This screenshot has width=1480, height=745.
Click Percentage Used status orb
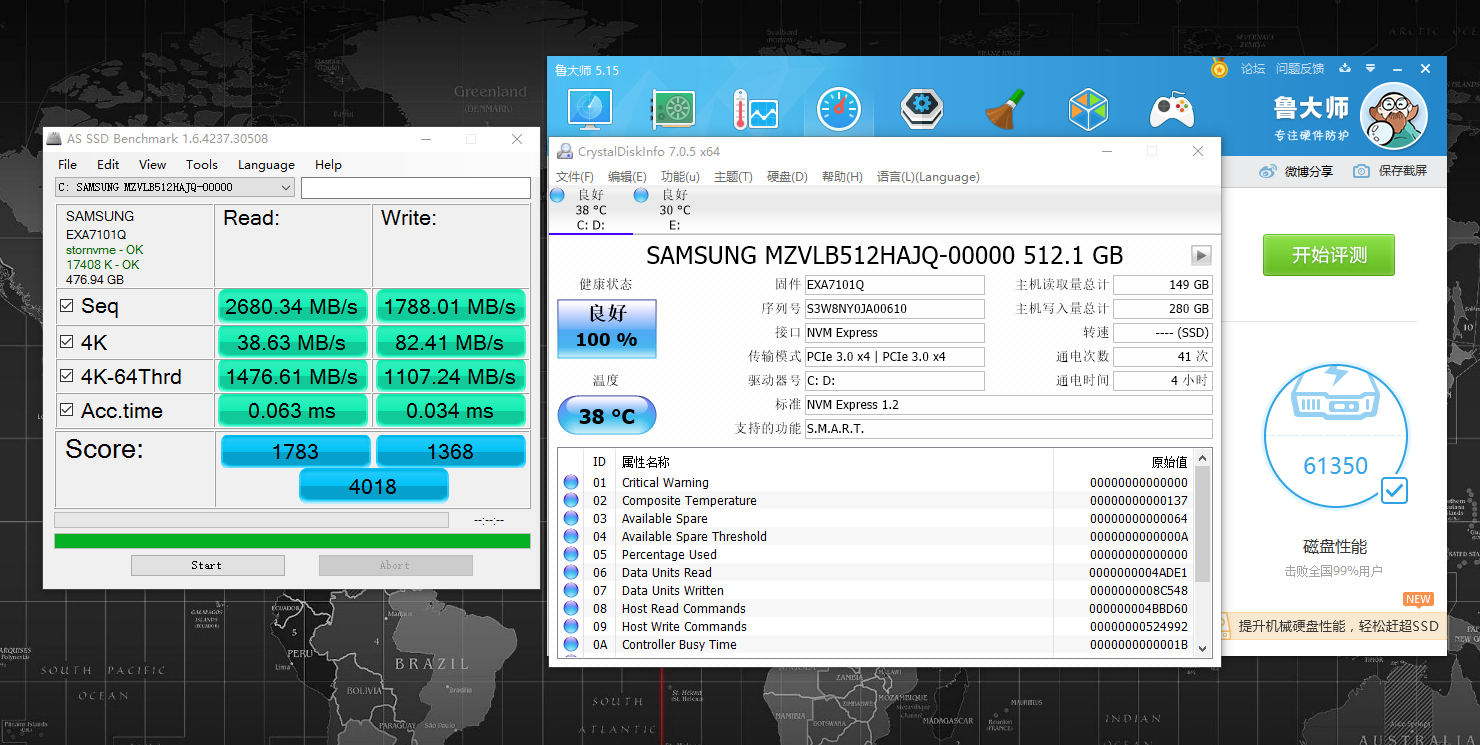(x=571, y=554)
